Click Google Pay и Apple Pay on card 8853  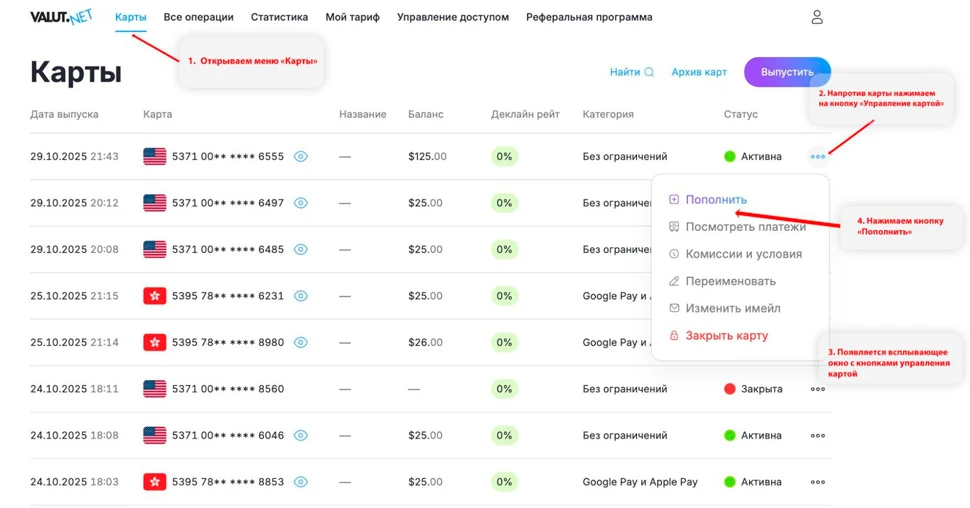pyautogui.click(x=640, y=481)
